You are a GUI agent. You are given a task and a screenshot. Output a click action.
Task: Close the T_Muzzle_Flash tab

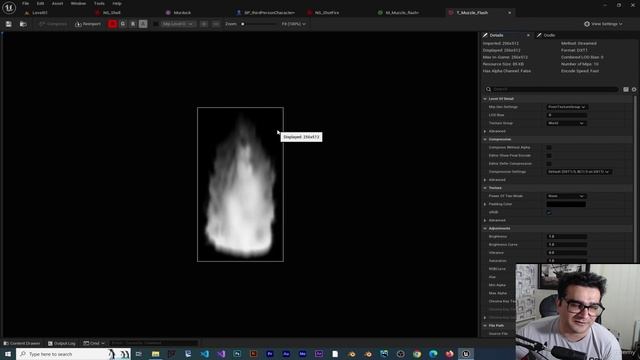tap(509, 13)
